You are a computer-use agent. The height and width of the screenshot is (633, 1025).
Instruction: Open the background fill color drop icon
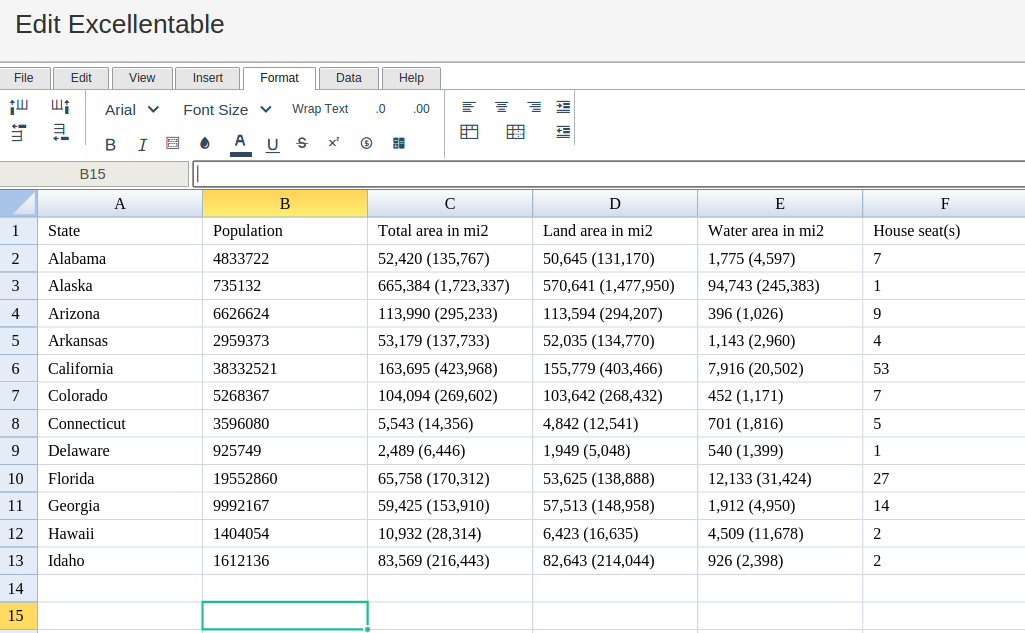click(x=205, y=144)
